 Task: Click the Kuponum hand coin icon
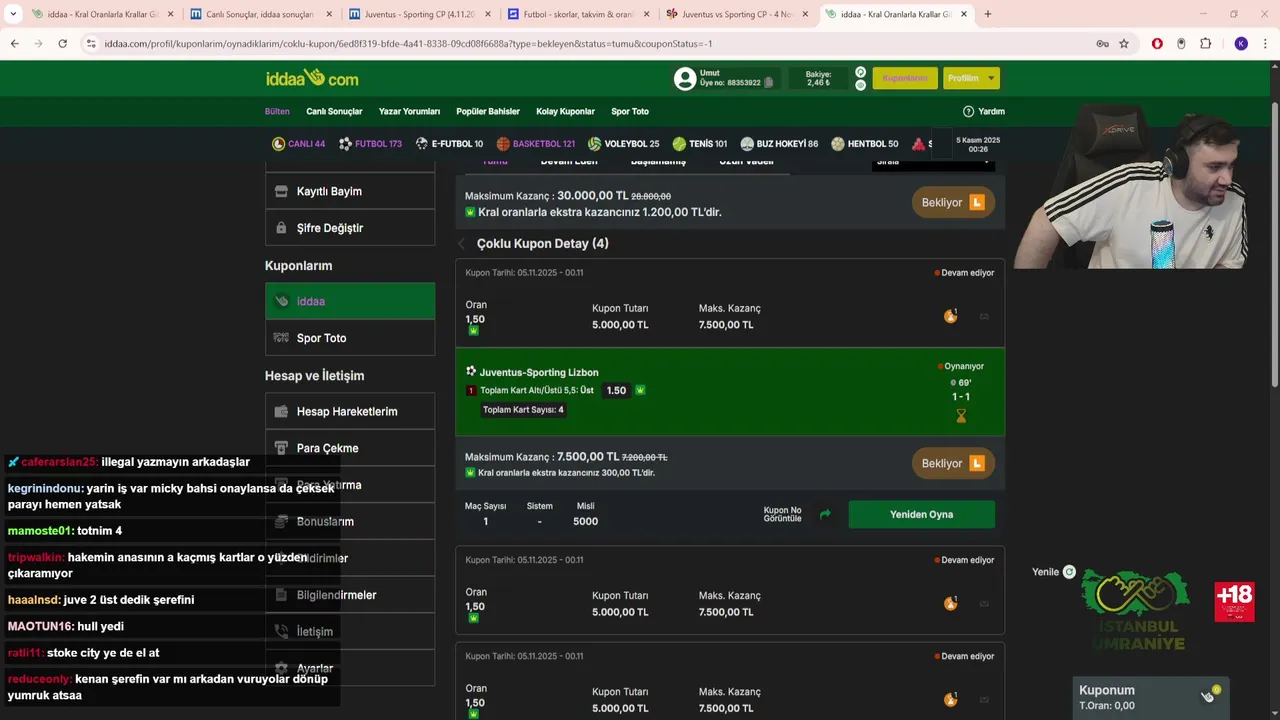point(1209,695)
